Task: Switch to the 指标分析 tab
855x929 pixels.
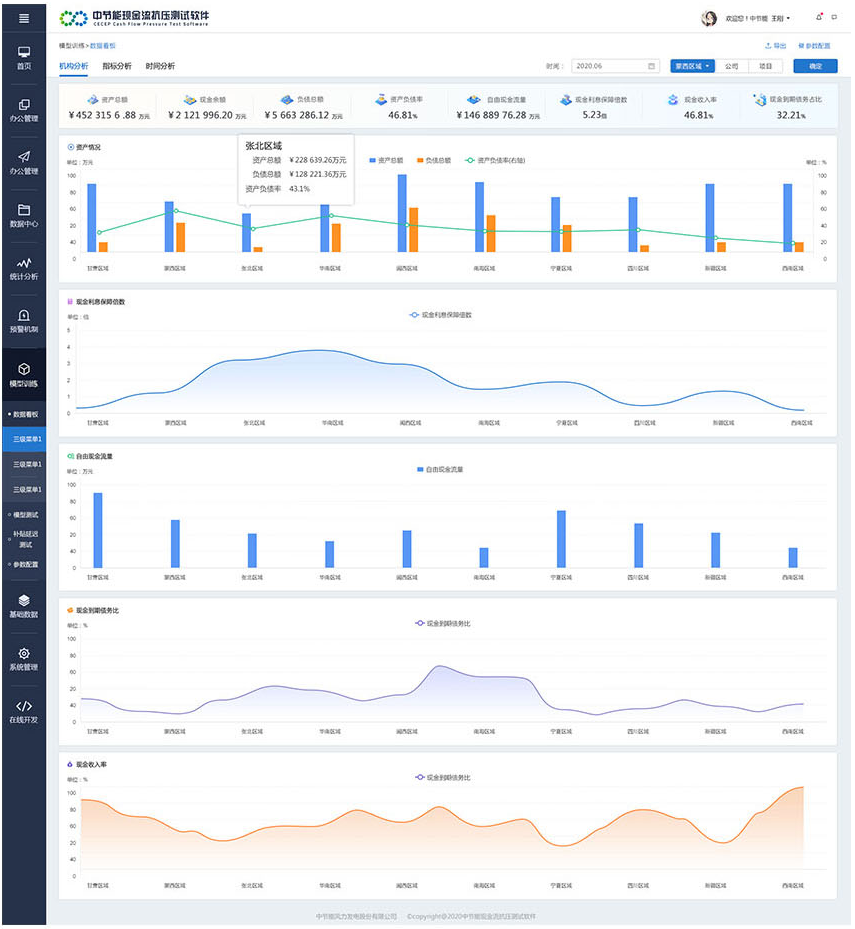Action: click(x=116, y=66)
